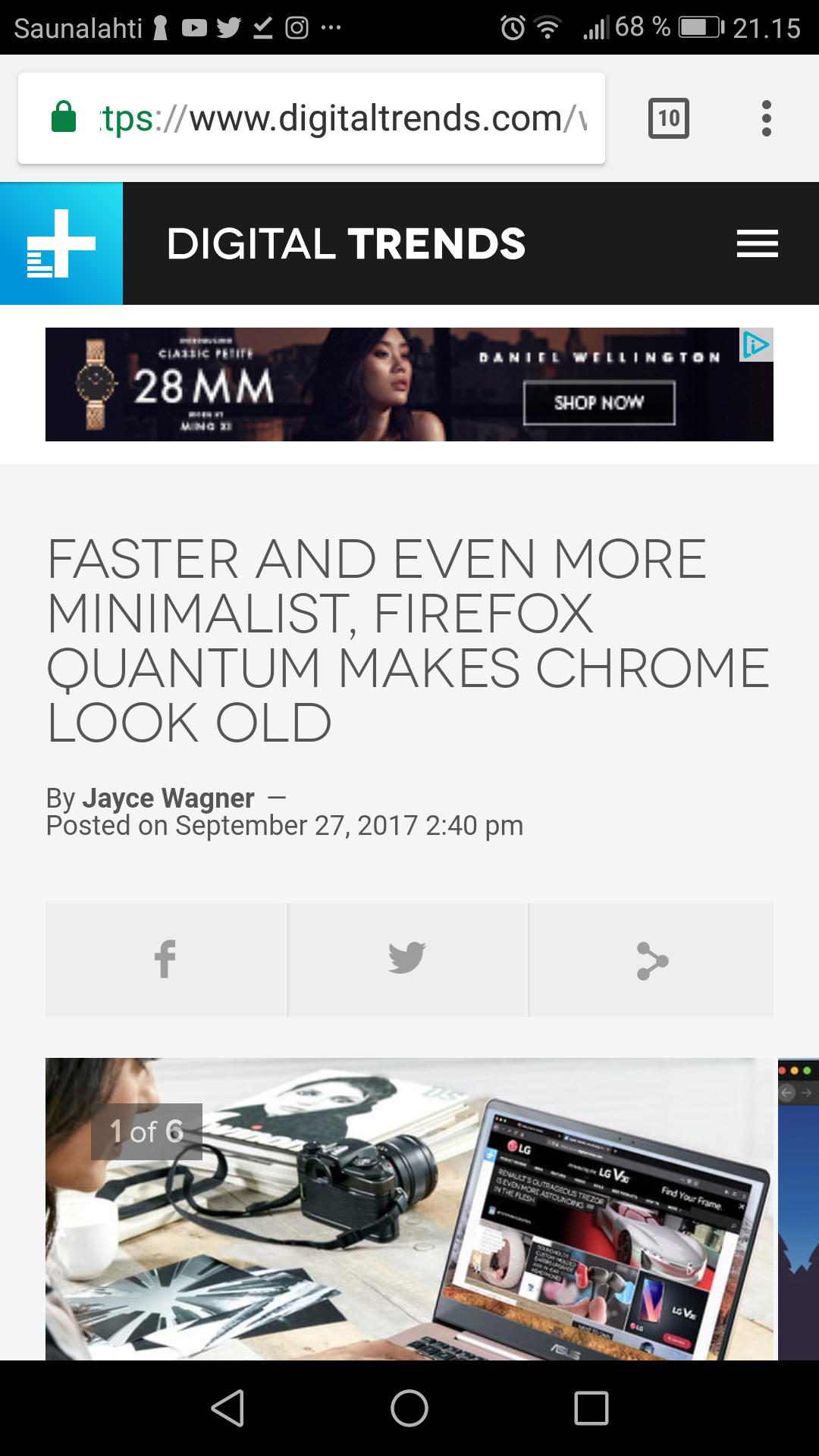Image resolution: width=819 pixels, height=1456 pixels.
Task: Click the DIGITAL TRENDS header title
Action: 346,243
